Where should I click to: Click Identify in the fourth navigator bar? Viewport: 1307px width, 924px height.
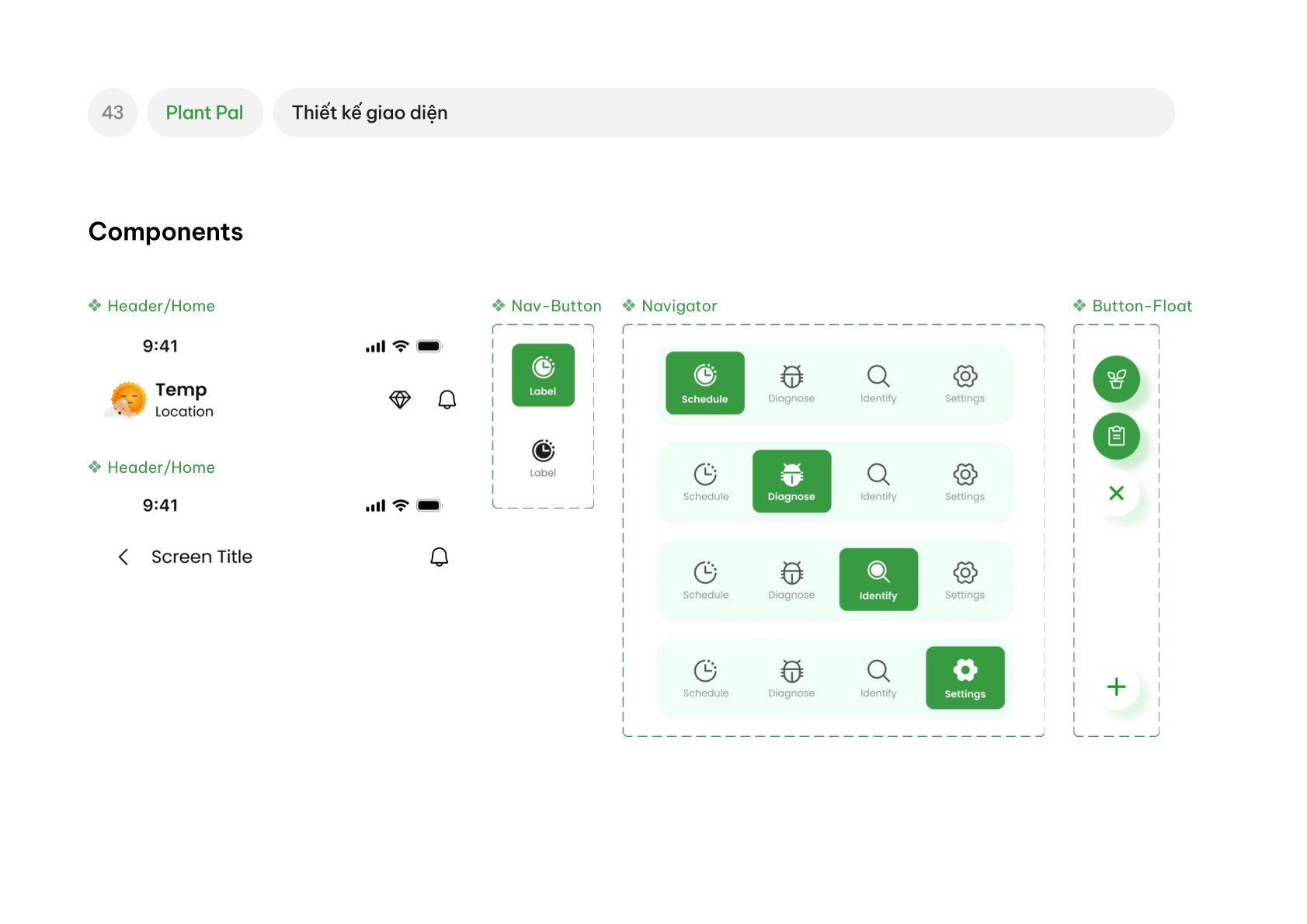coord(878,679)
